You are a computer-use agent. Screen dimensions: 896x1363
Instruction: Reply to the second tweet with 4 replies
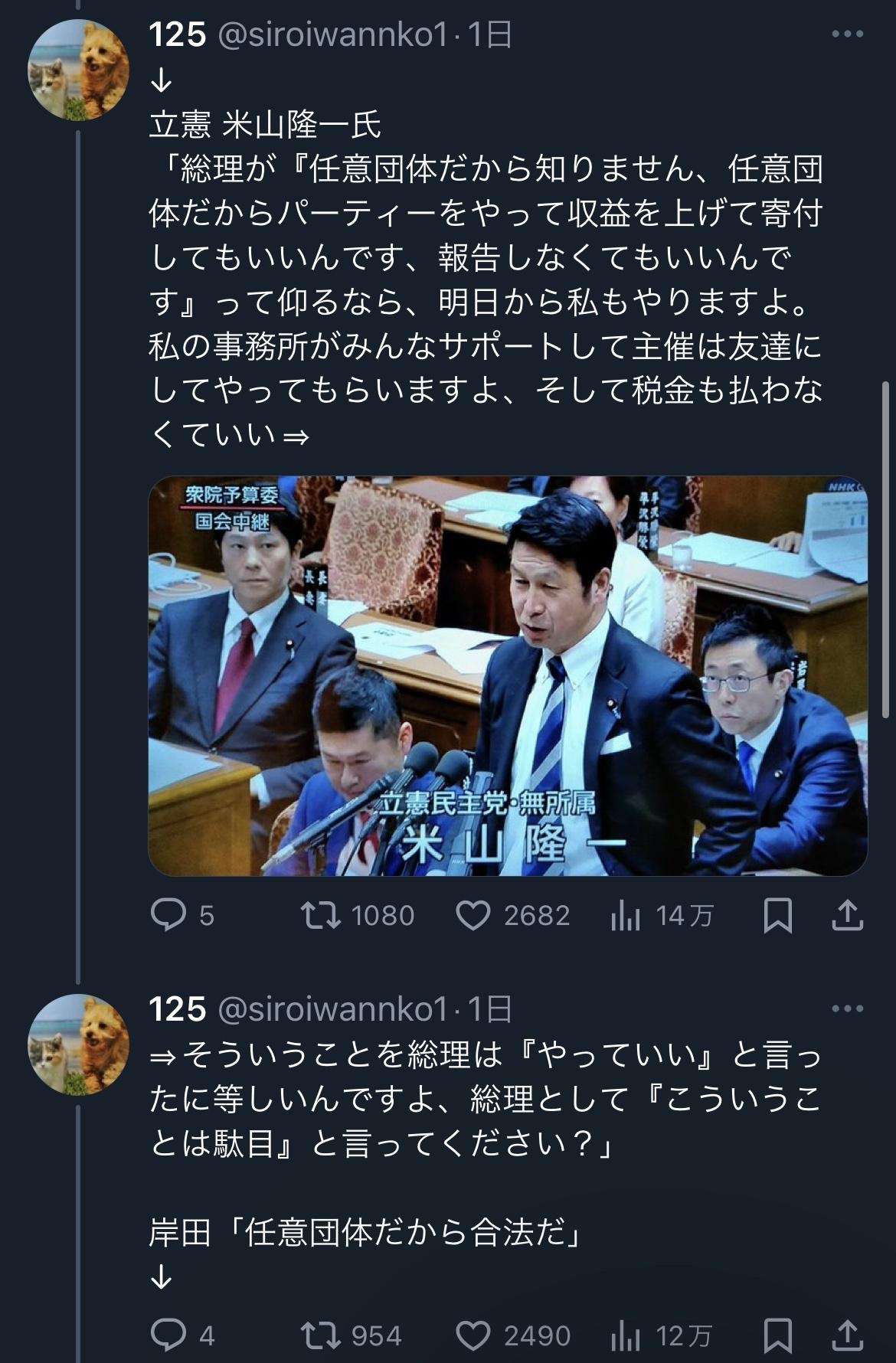[182, 1335]
